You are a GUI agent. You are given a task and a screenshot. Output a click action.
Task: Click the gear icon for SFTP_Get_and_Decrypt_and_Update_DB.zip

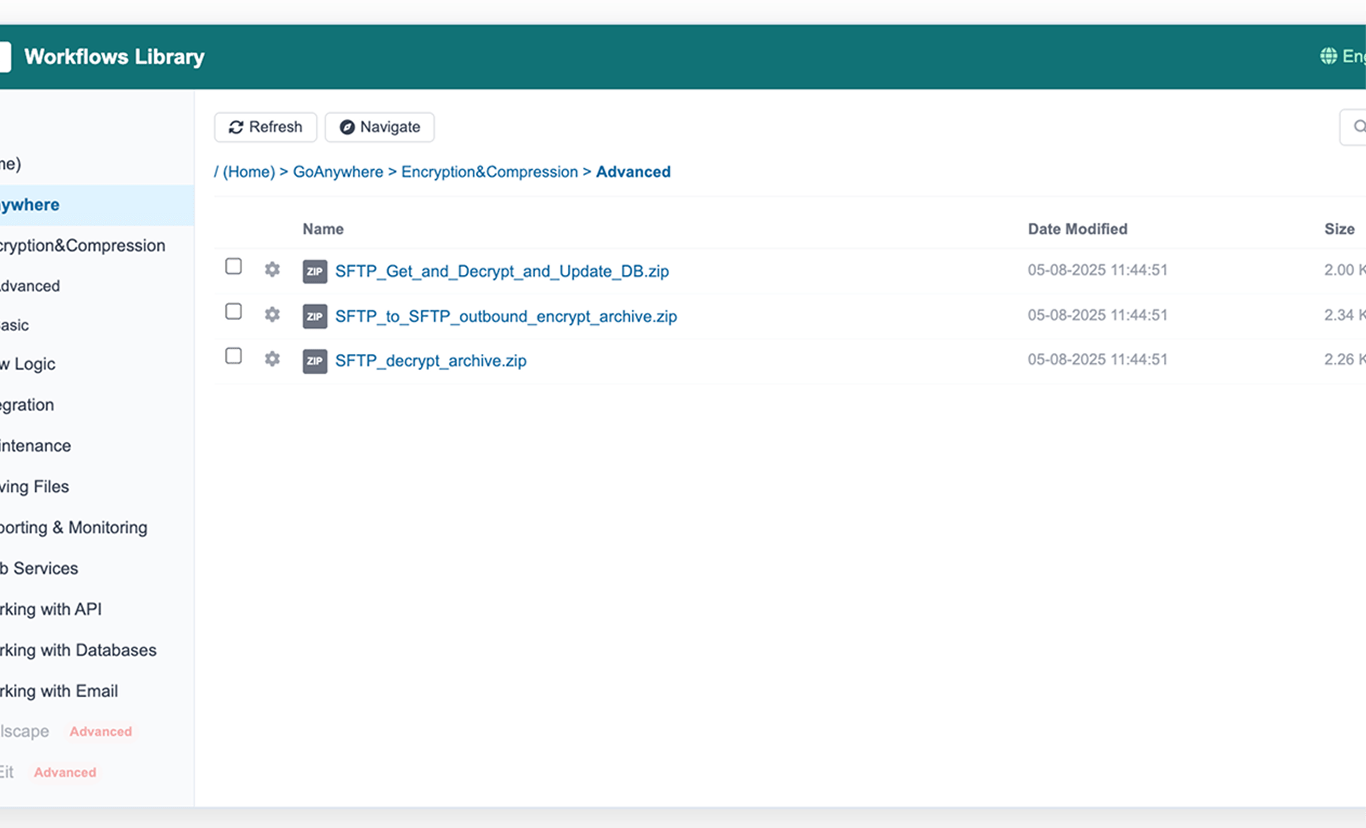pyautogui.click(x=272, y=269)
